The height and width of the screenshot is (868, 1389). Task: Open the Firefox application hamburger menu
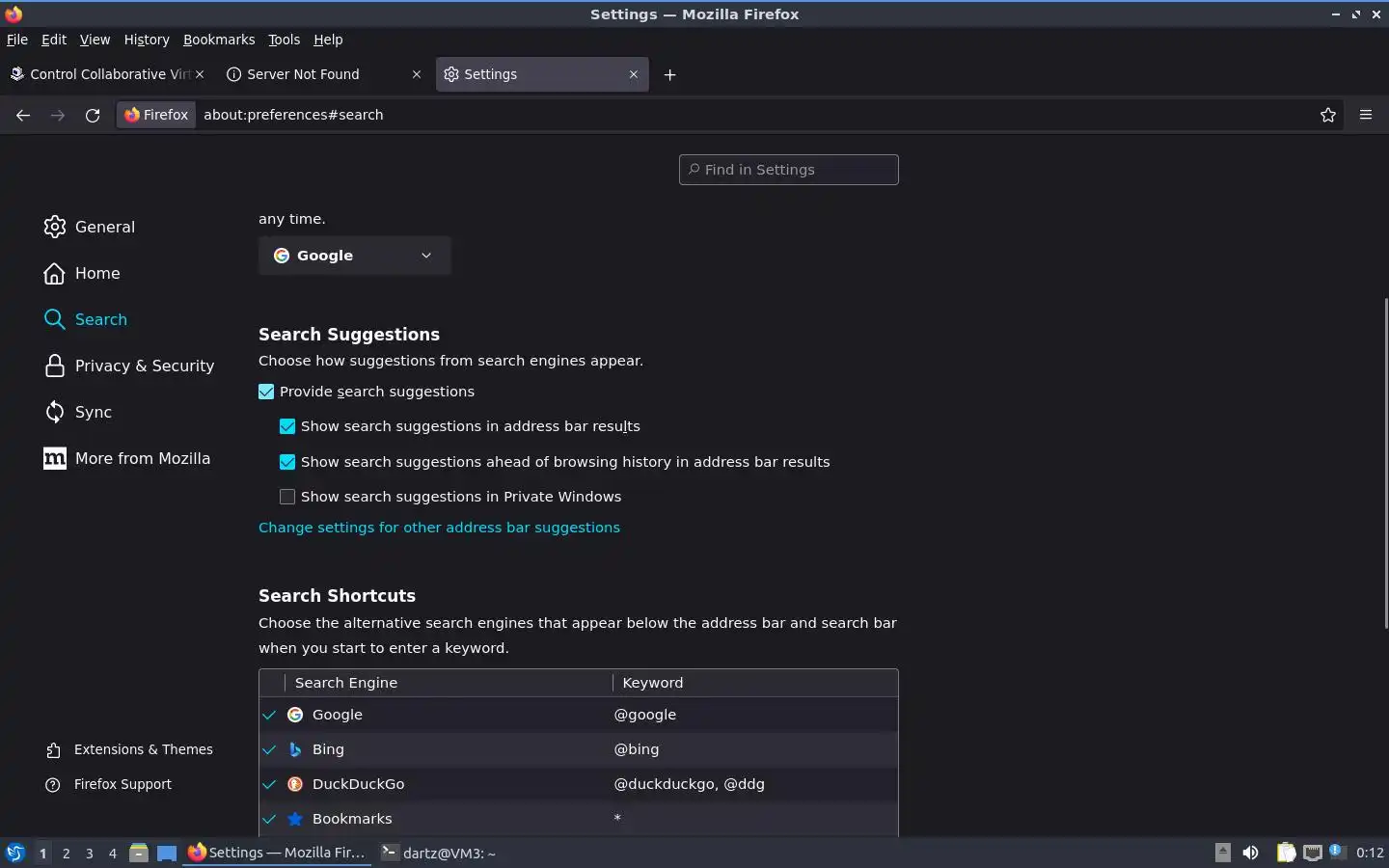(x=1366, y=115)
